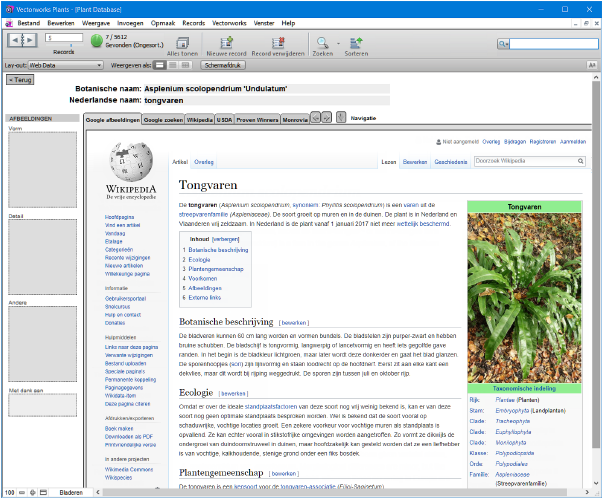
Task: Go to previous record with book arrow
Action: tap(14, 40)
